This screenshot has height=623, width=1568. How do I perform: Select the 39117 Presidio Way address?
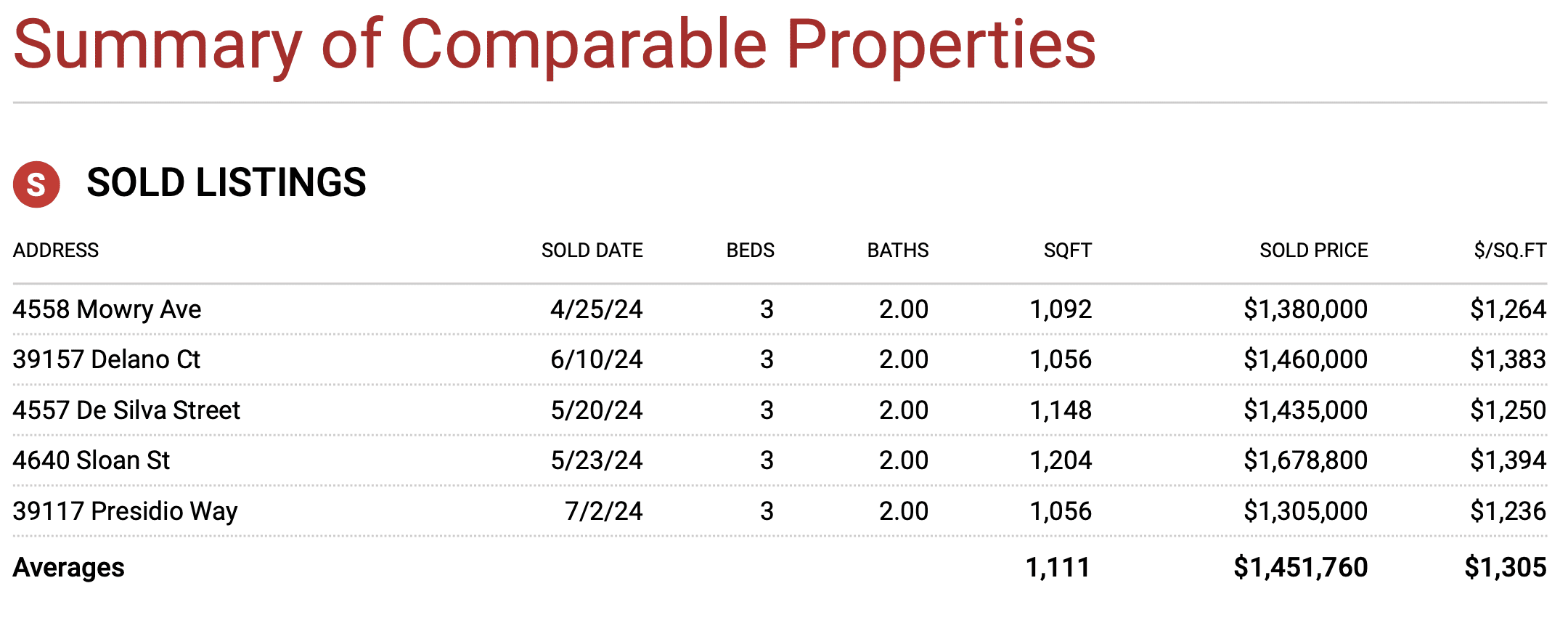125,511
